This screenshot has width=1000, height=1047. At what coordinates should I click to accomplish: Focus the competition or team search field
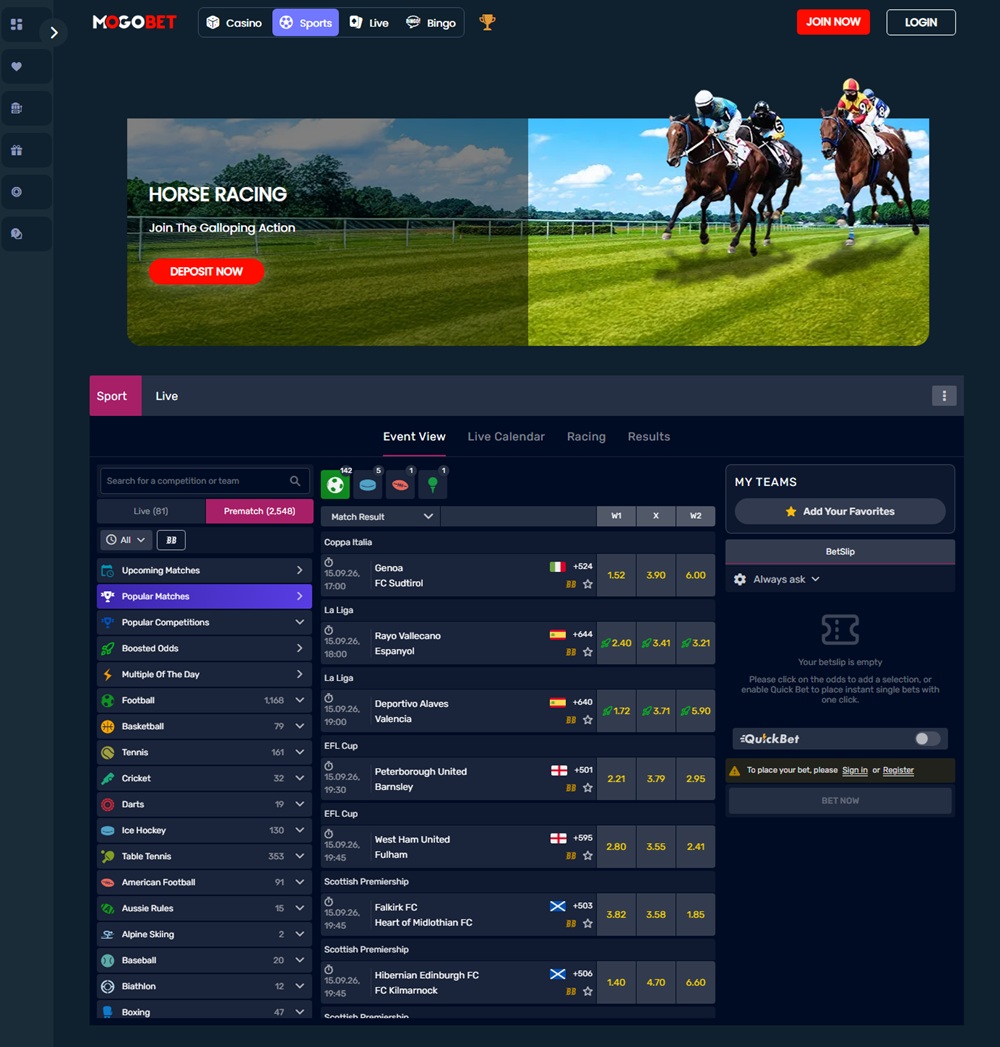[204, 481]
